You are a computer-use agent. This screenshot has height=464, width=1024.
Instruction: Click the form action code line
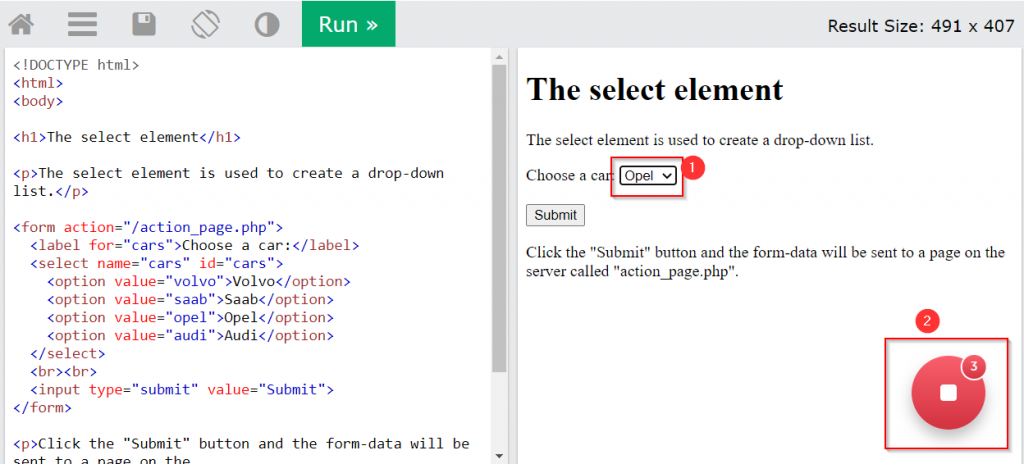pyautogui.click(x=148, y=227)
